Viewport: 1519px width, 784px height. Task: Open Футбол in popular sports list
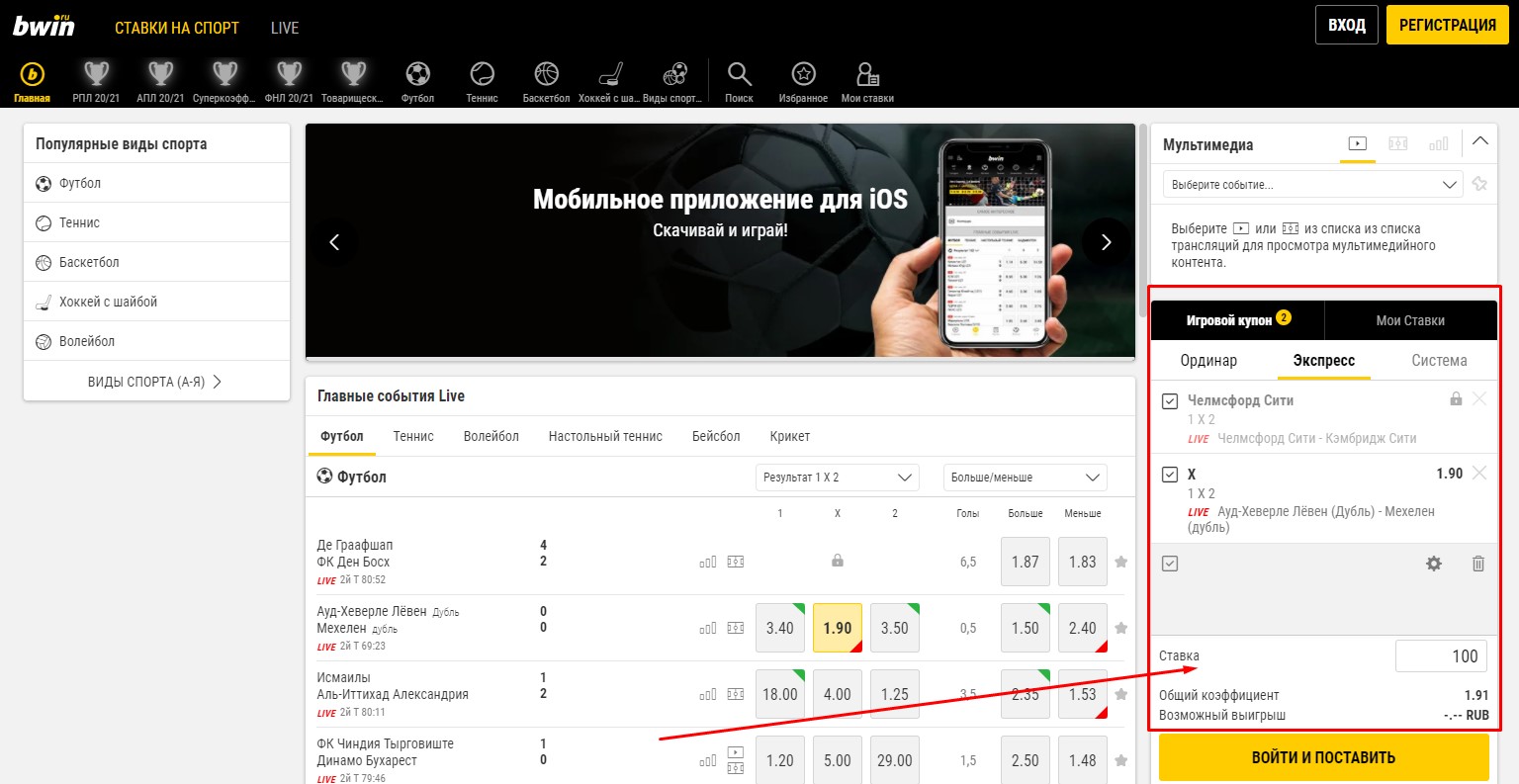tap(156, 183)
